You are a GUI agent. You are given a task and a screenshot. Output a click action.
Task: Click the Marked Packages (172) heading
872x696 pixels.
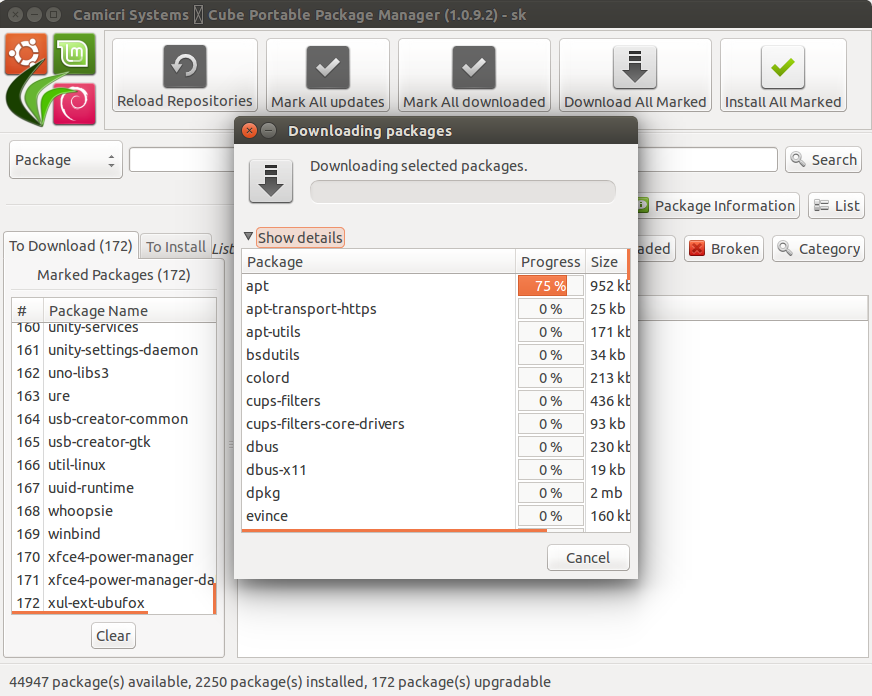[x=113, y=275]
